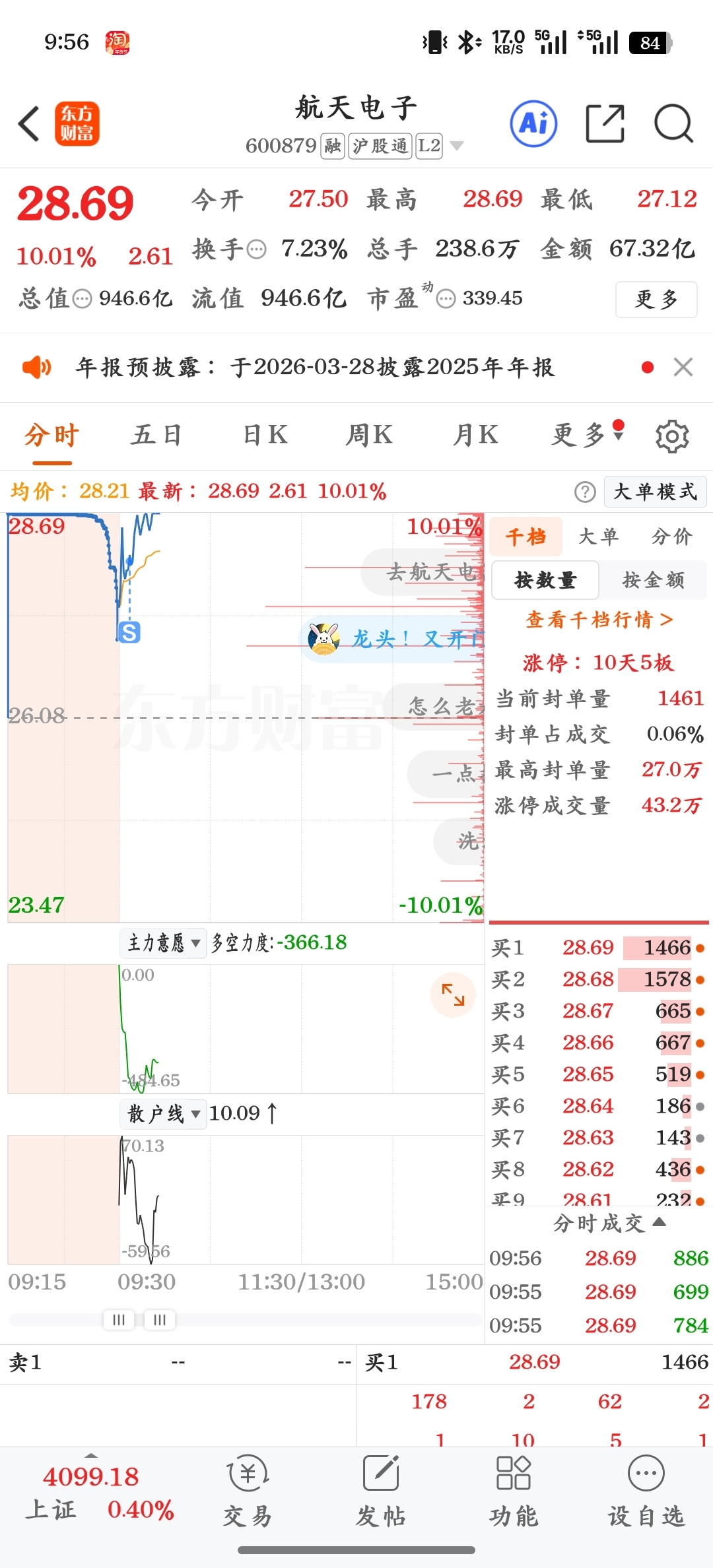This screenshot has width=713, height=1568.
Task: Expand stock title dropdown arrow
Action: pyautogui.click(x=456, y=146)
